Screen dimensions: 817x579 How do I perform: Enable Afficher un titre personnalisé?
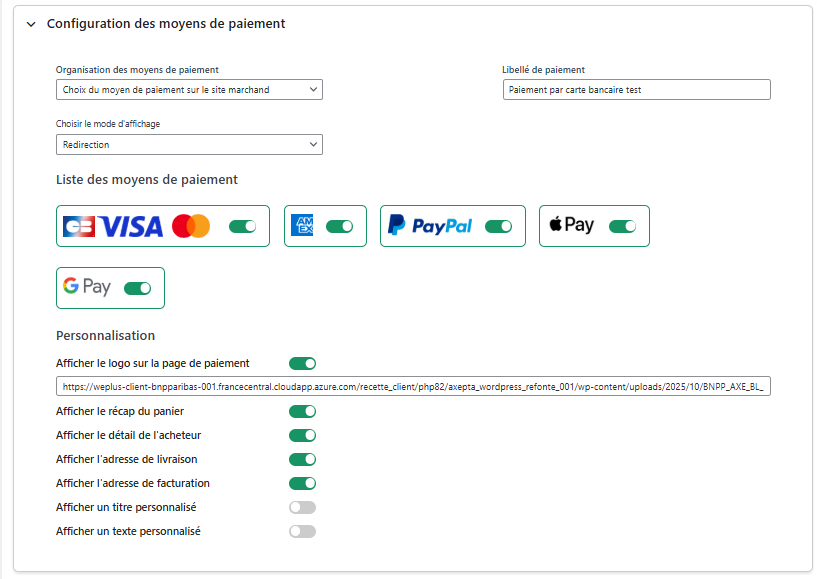click(x=302, y=507)
